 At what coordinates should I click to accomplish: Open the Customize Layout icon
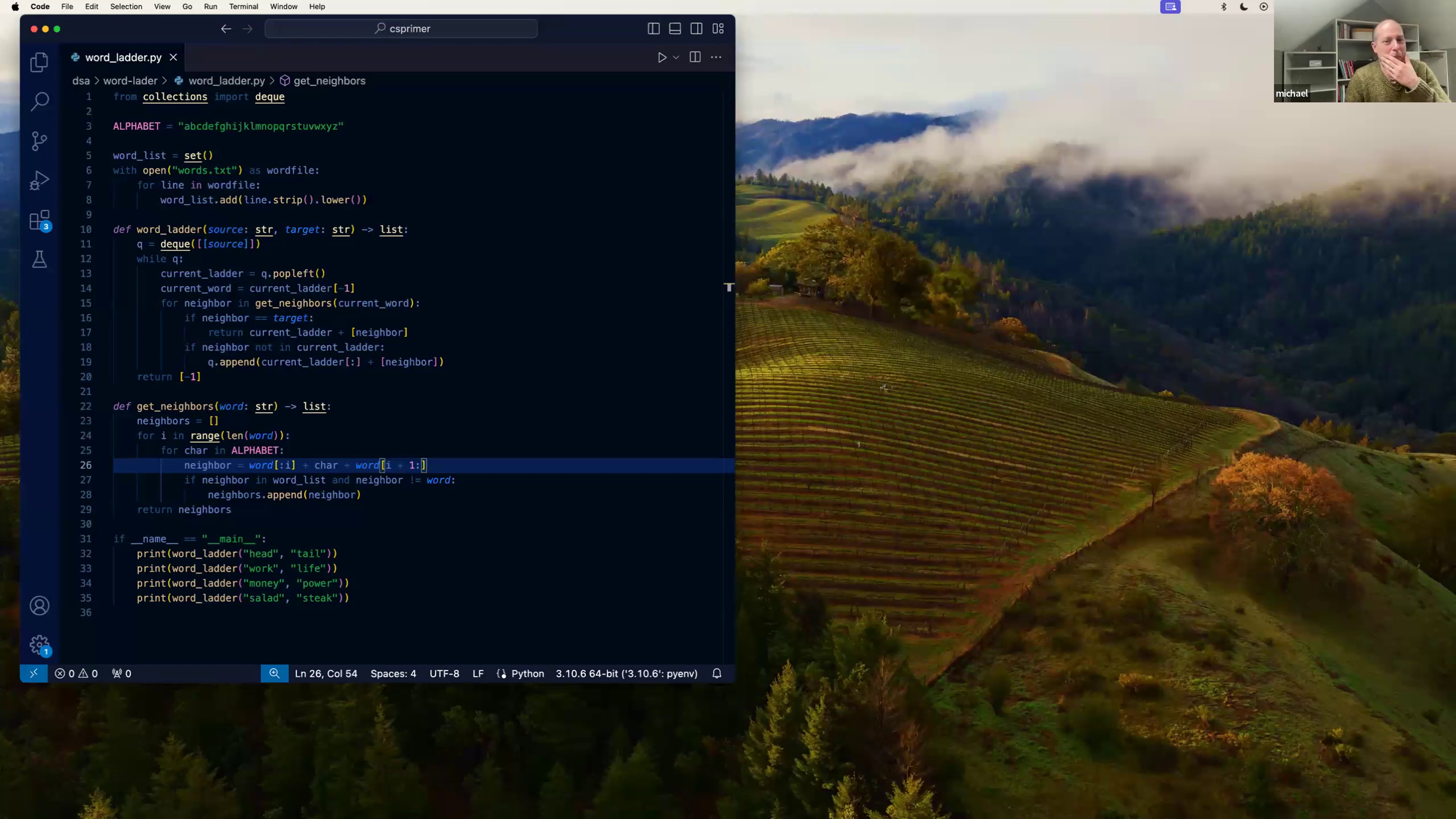point(718,29)
